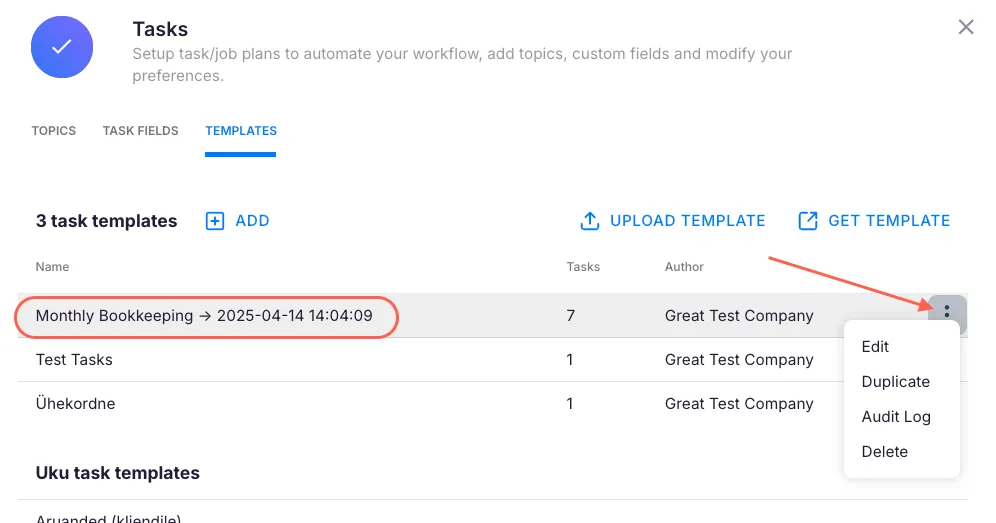Switch to the Topics tab
The height and width of the screenshot is (523, 996).
(54, 131)
